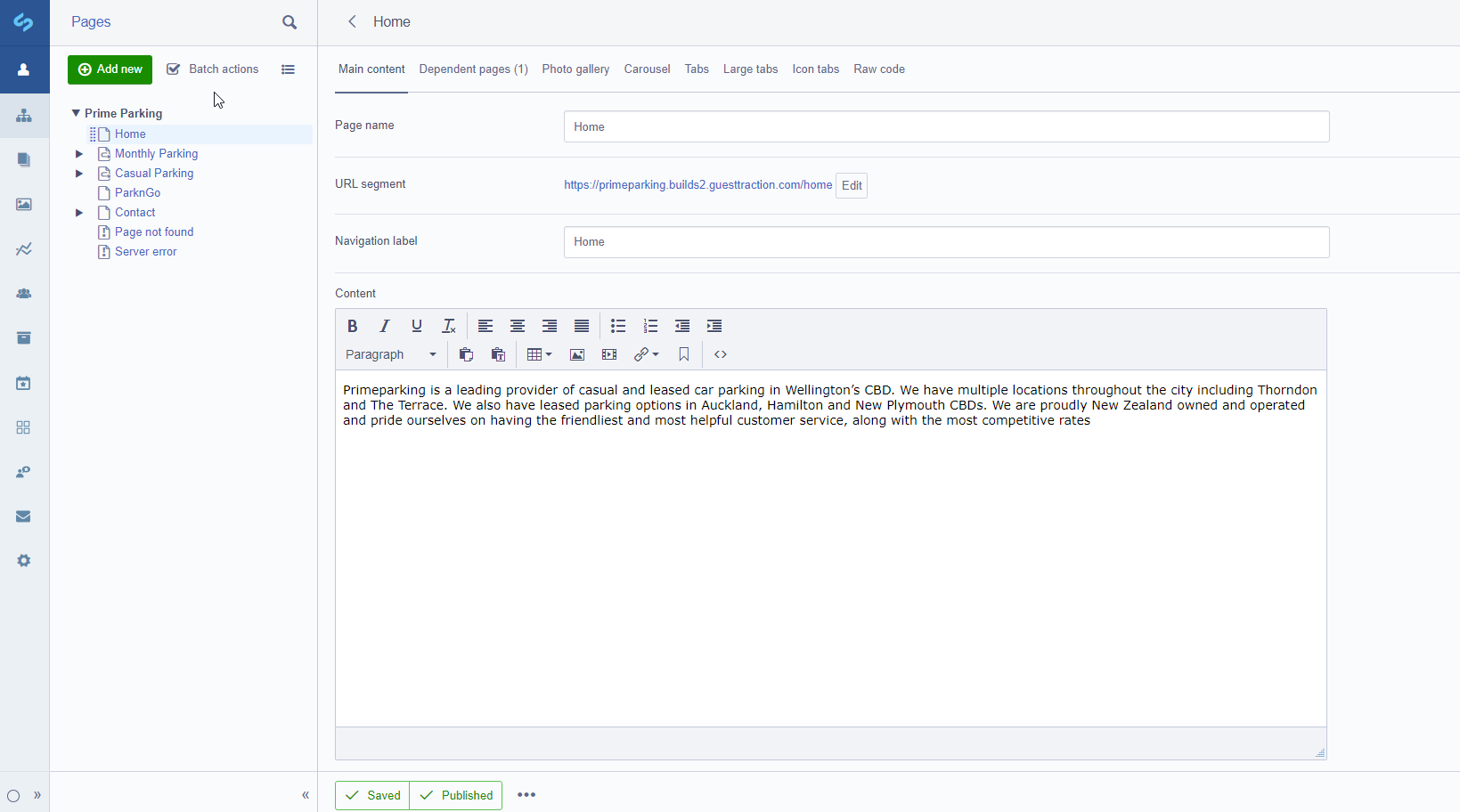Collapse the pages panel with double chevron
This screenshot has height=812, width=1460.
(x=306, y=795)
